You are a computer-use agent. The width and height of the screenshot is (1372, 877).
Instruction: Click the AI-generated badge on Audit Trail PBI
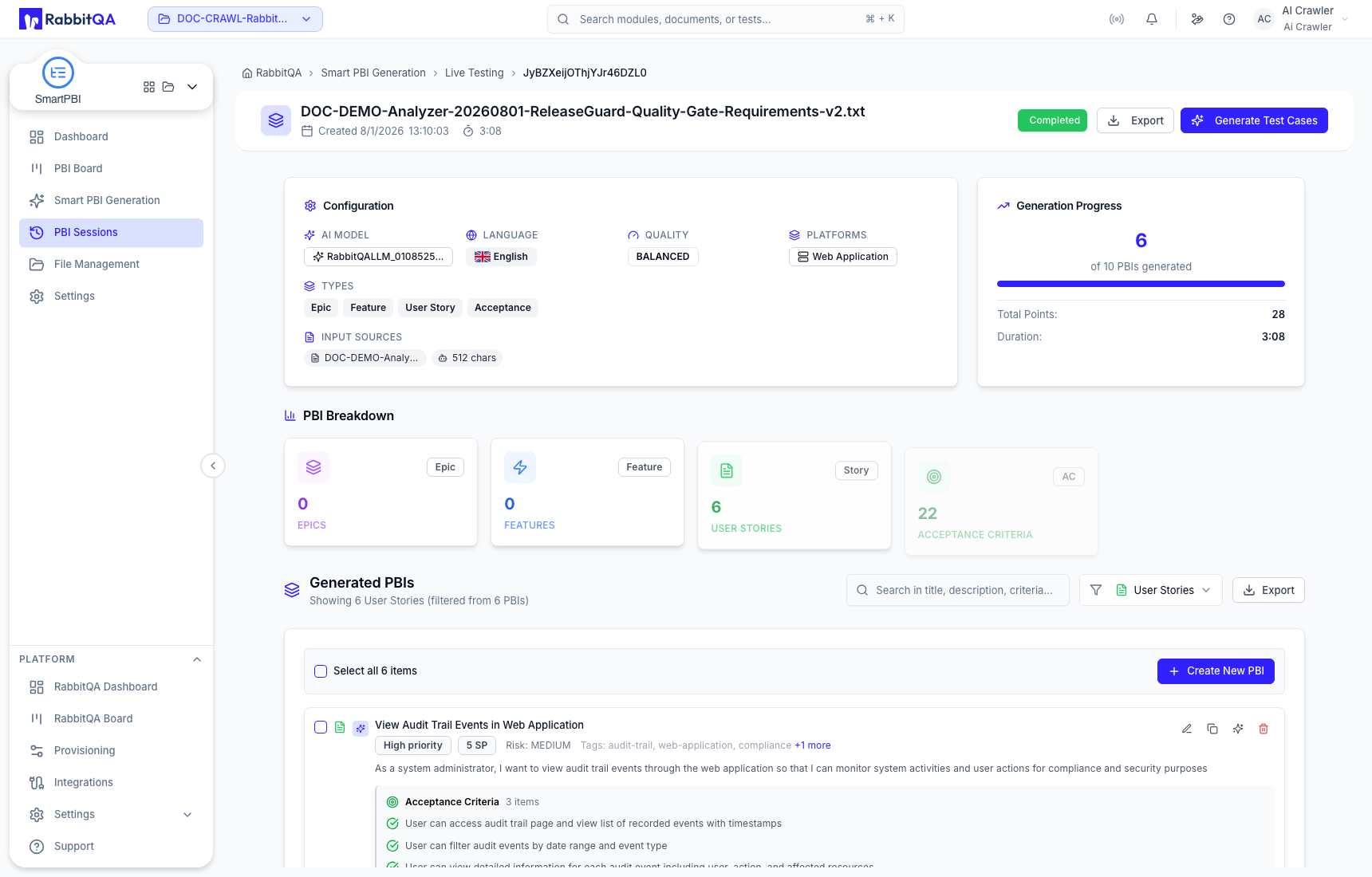pos(361,728)
